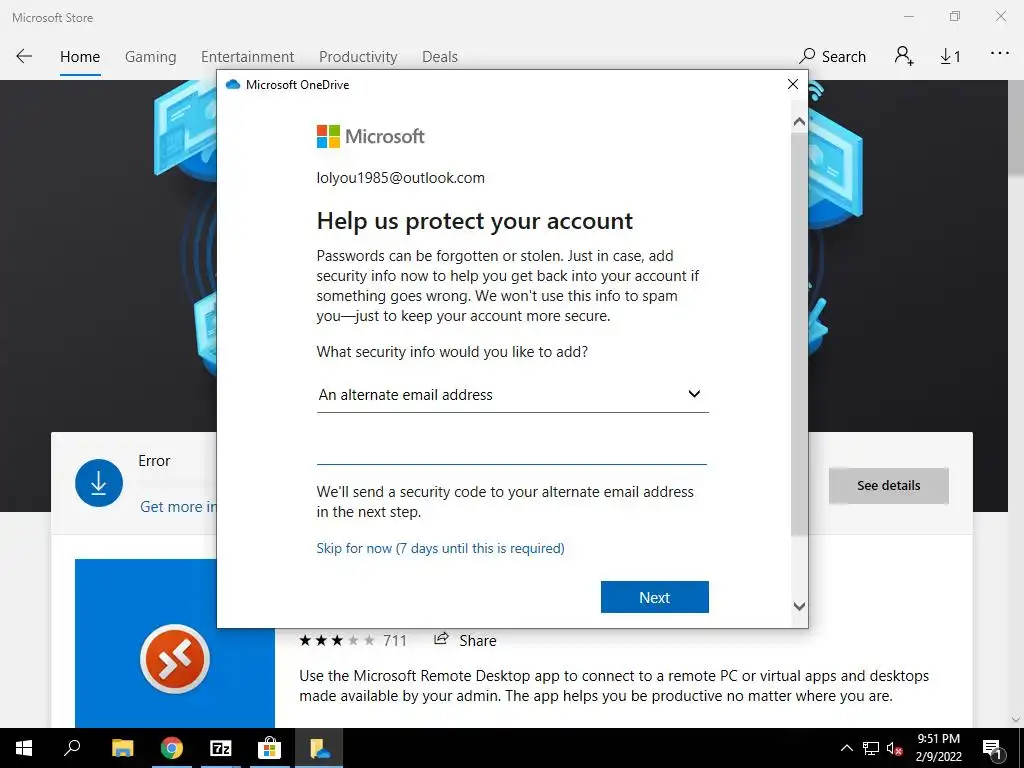Click the Share button
The image size is (1024, 768).
pos(465,640)
